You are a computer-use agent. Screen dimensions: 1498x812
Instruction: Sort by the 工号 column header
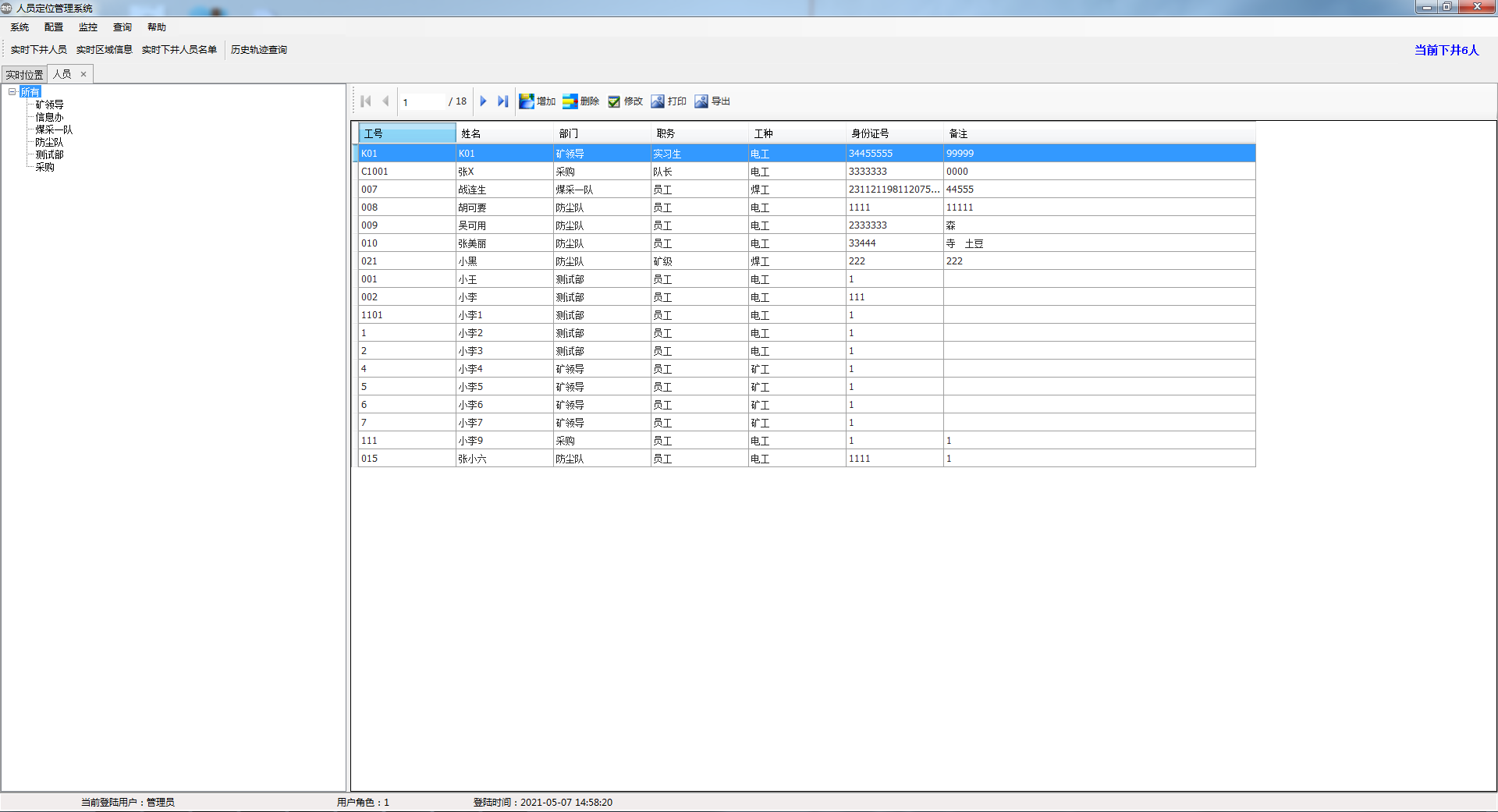pyautogui.click(x=406, y=133)
